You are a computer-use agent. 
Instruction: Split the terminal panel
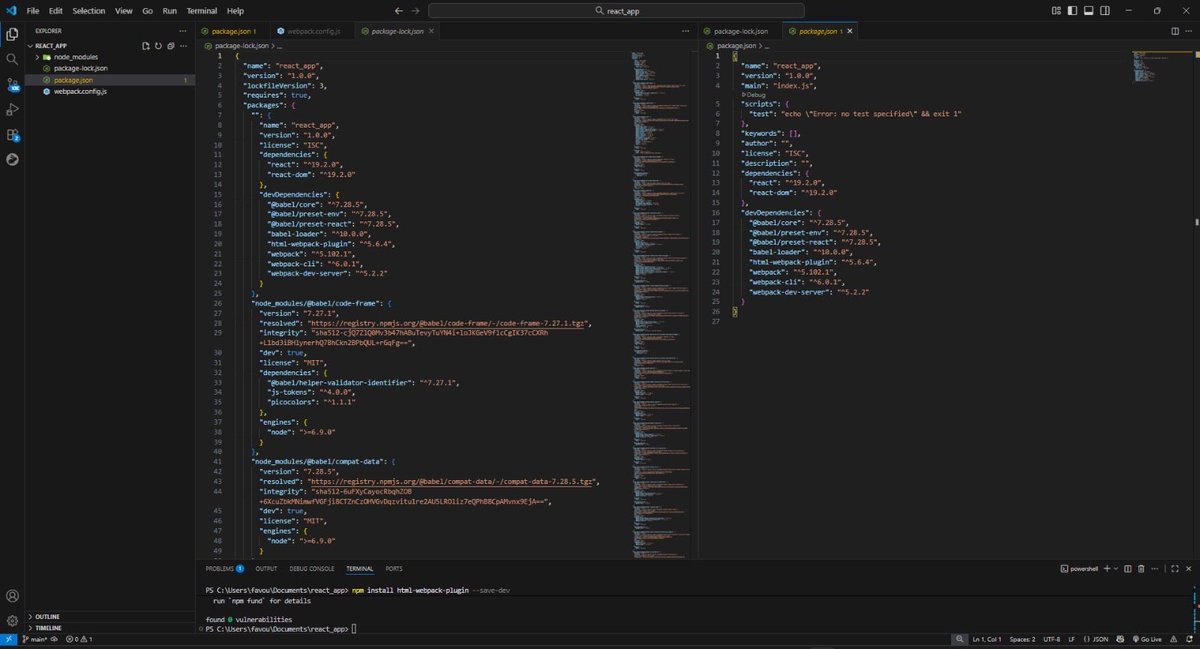pyautogui.click(x=1128, y=568)
